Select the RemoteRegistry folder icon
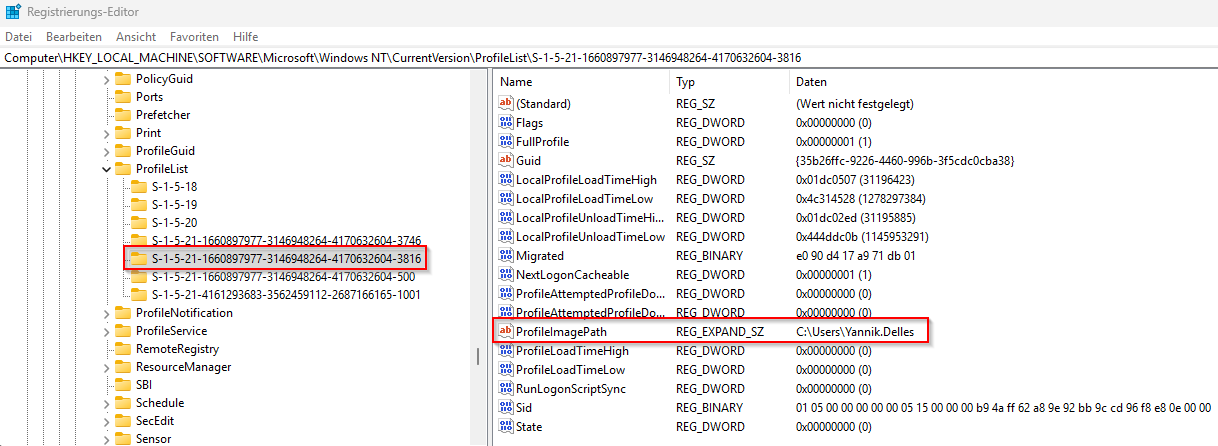Image resolution: width=1218 pixels, height=446 pixels. (x=123, y=349)
